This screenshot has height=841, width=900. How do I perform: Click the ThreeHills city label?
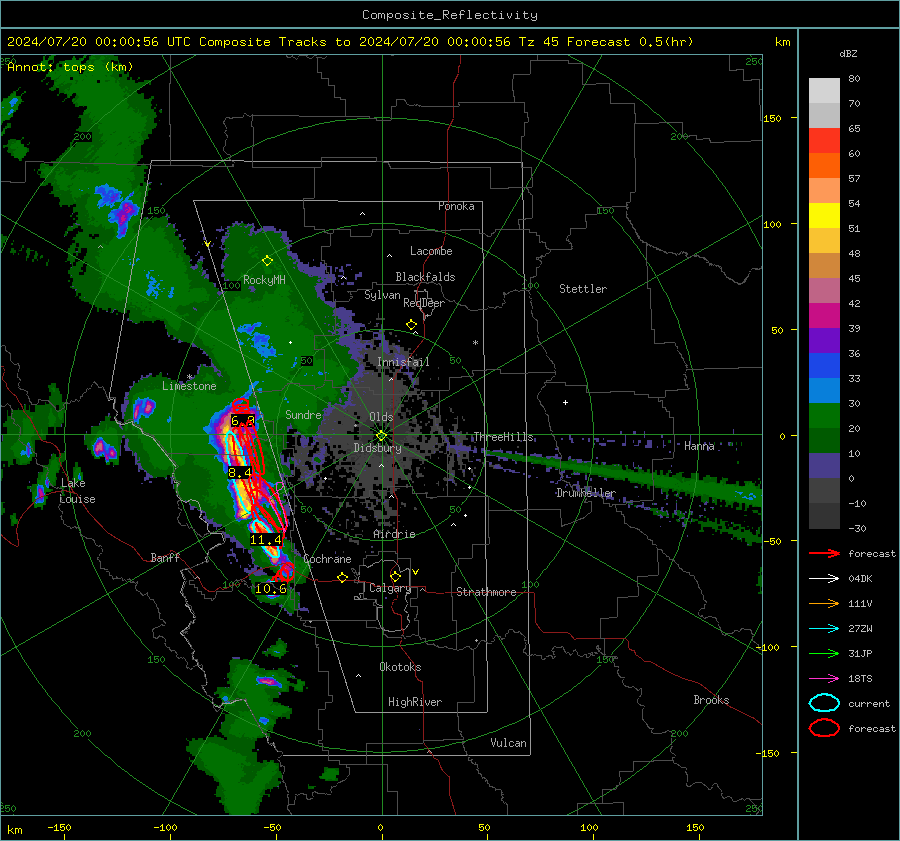click(x=503, y=437)
